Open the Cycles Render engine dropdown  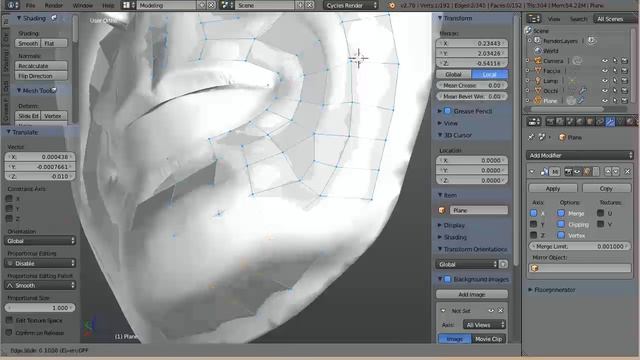pyautogui.click(x=351, y=5)
